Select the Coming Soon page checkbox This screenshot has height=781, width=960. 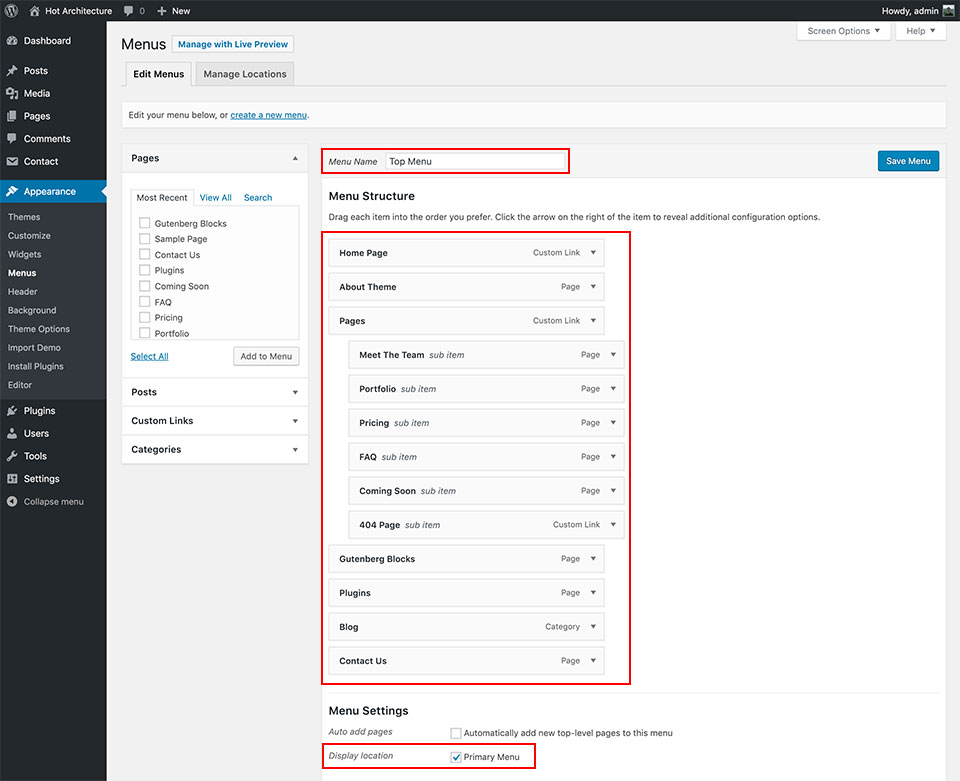[x=144, y=286]
